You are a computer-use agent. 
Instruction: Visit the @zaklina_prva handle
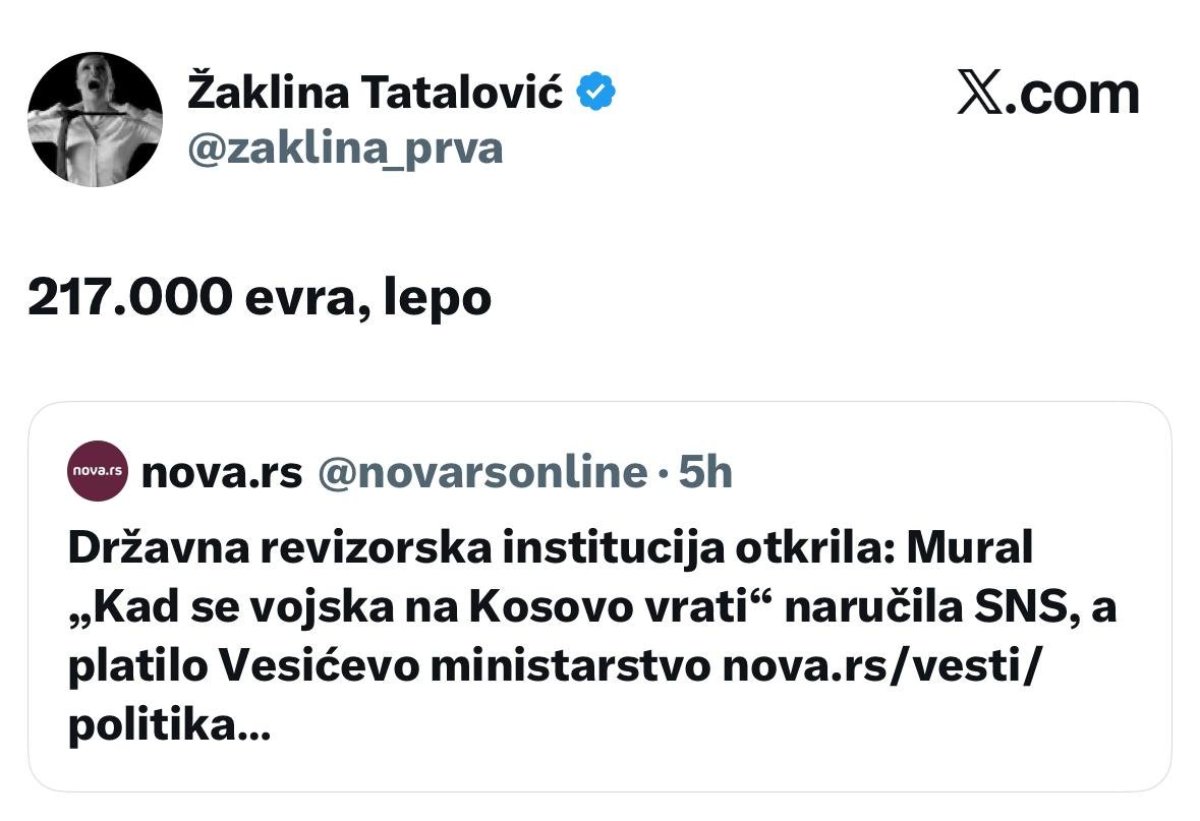point(345,149)
